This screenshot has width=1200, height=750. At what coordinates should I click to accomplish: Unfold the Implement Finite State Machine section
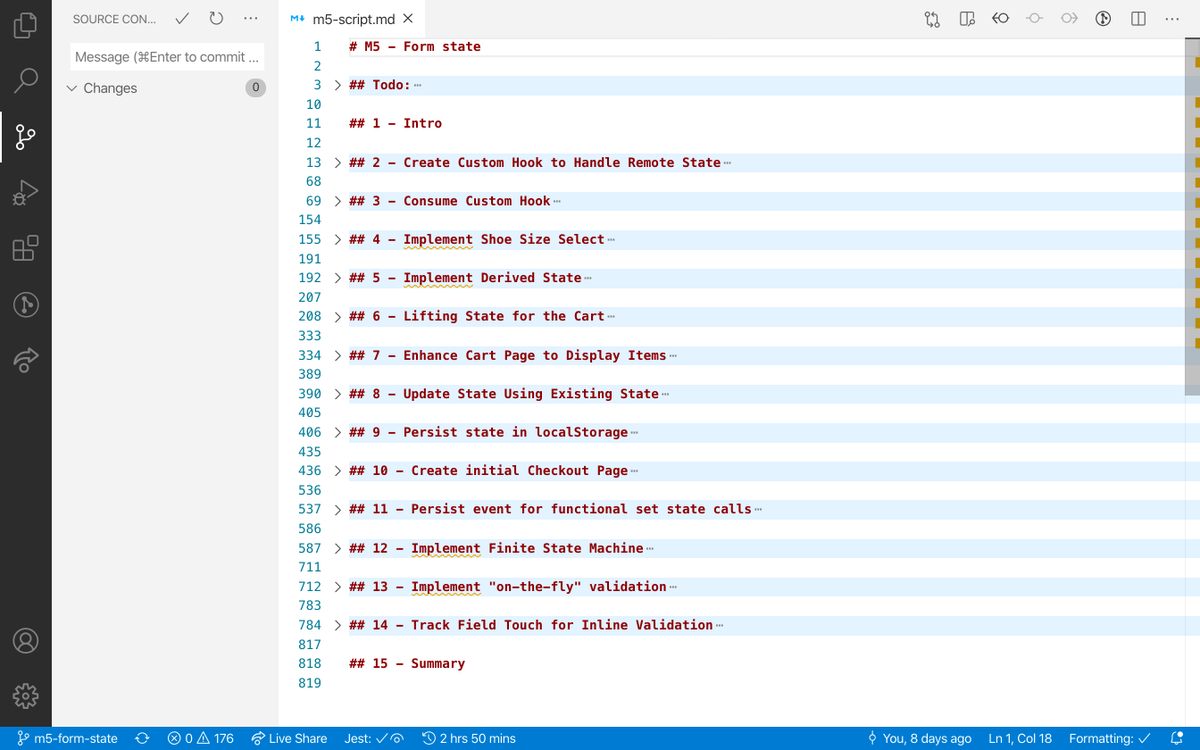point(337,548)
